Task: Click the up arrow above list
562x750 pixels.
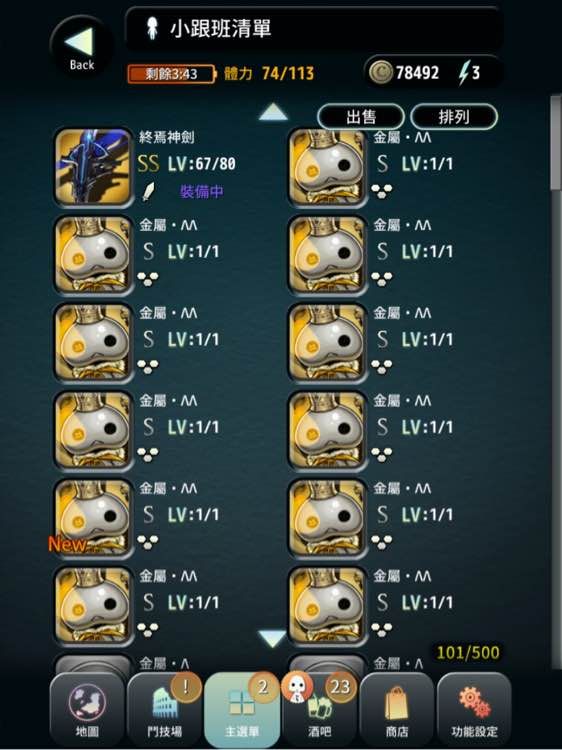Action: tap(273, 111)
